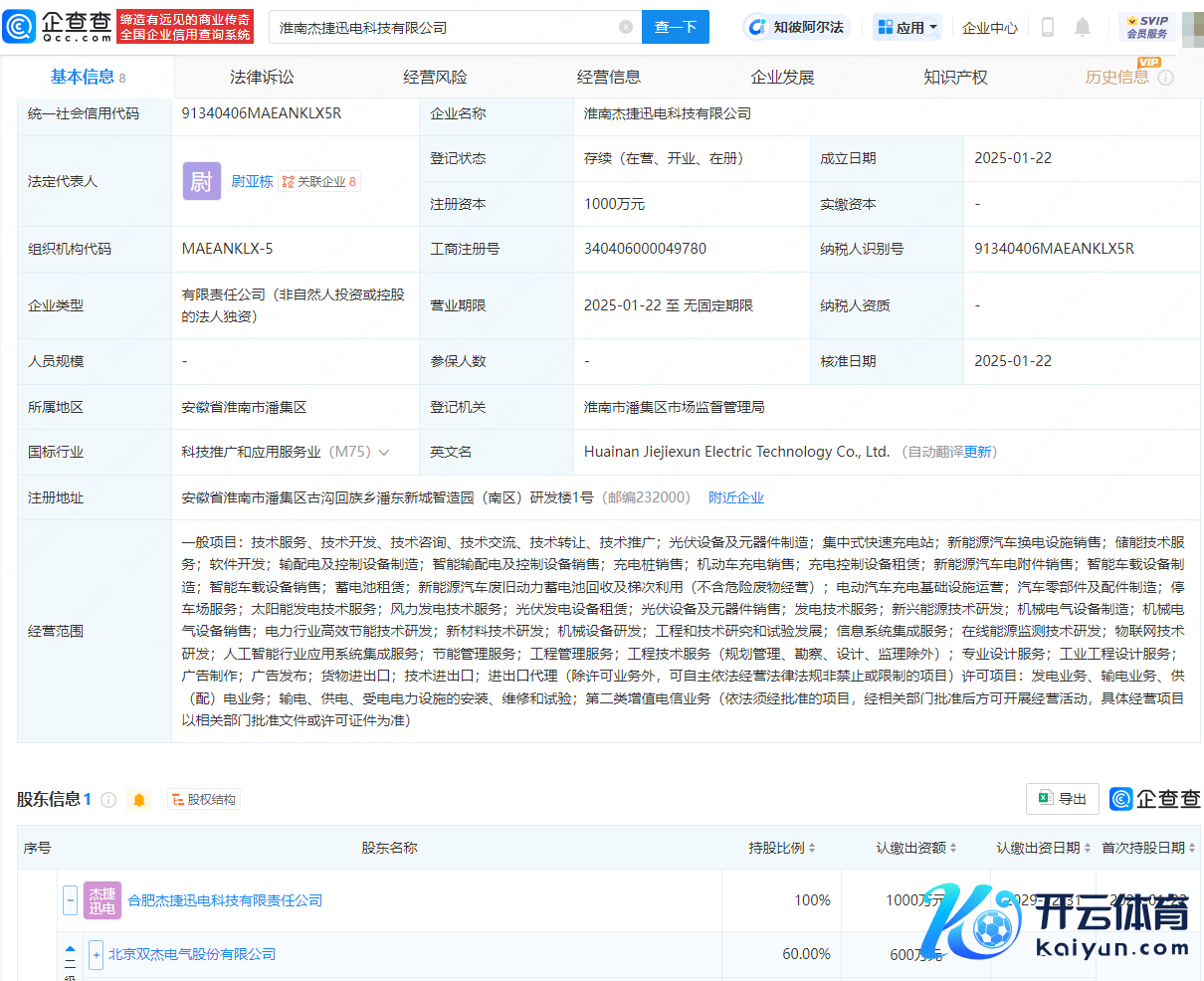The image size is (1204, 981).
Task: Click the SVIP 会员服务 badge
Action: 1146,27
